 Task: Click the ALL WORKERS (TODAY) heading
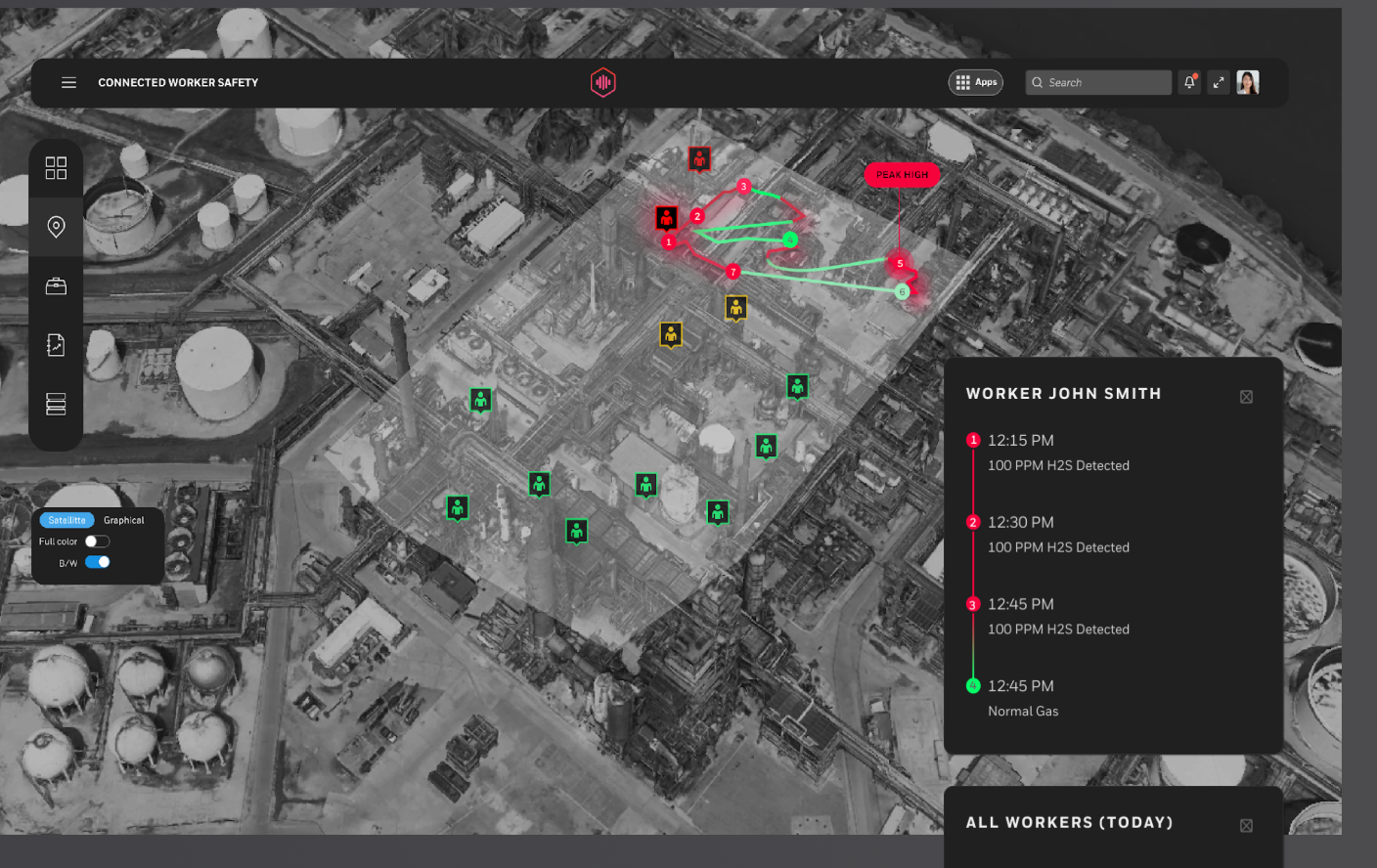[x=1070, y=823]
